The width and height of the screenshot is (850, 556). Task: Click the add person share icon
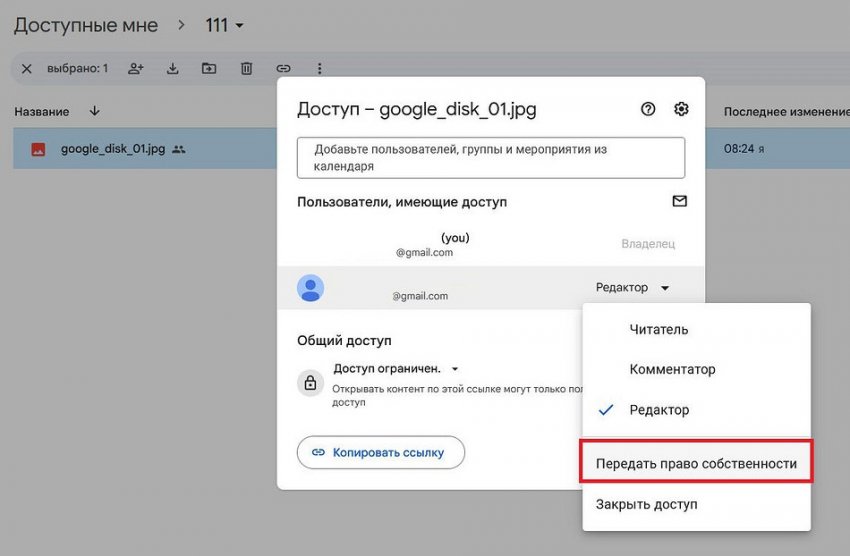click(136, 69)
